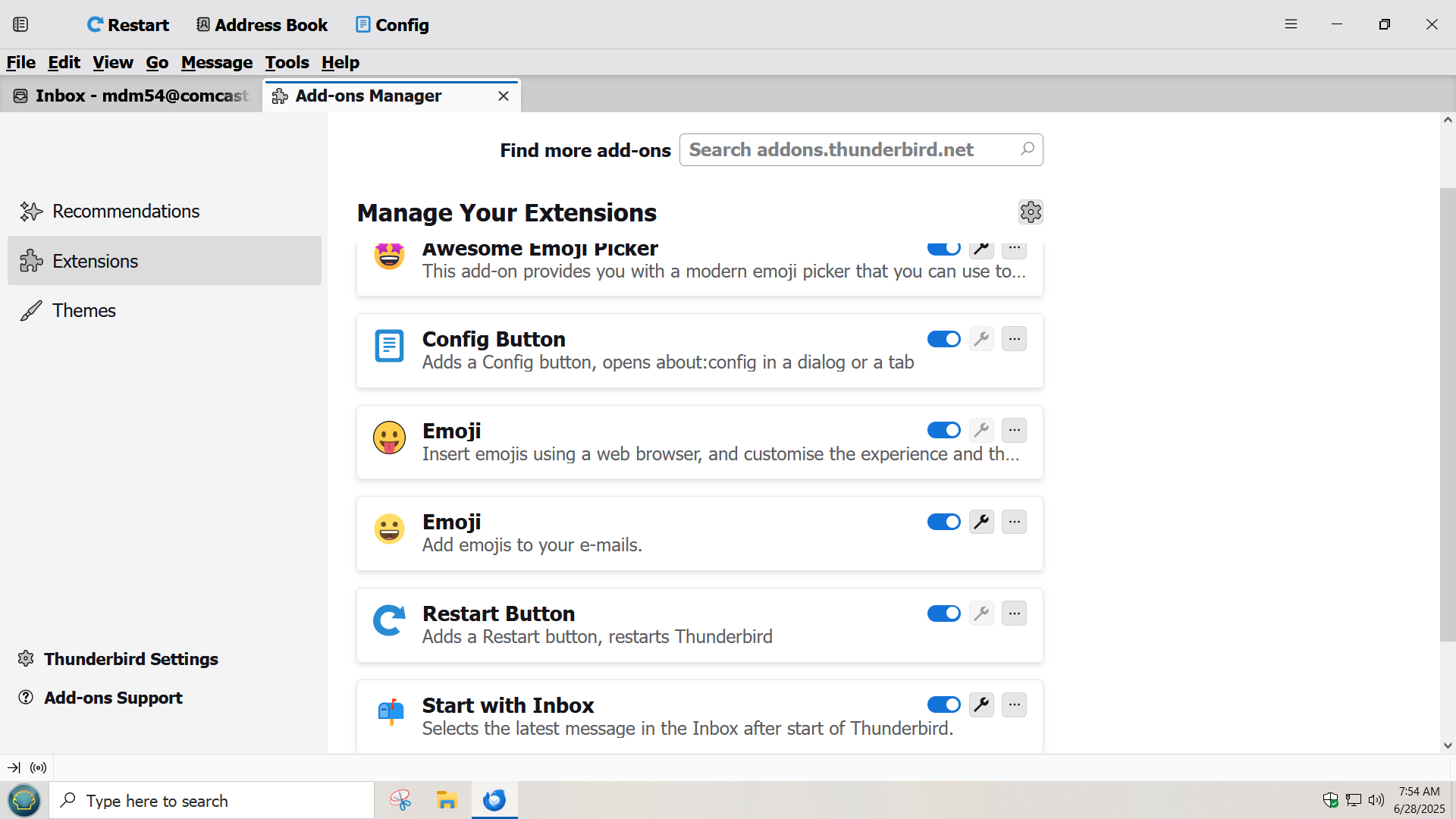Click Restart Button options wrench icon
Image resolution: width=1456 pixels, height=819 pixels.
(x=981, y=613)
